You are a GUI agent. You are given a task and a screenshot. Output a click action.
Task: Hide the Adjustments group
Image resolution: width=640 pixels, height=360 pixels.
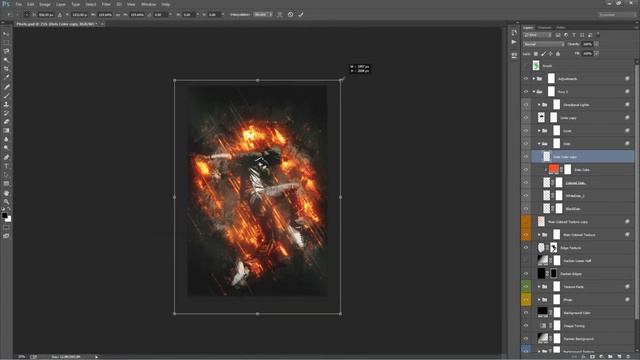[526, 78]
